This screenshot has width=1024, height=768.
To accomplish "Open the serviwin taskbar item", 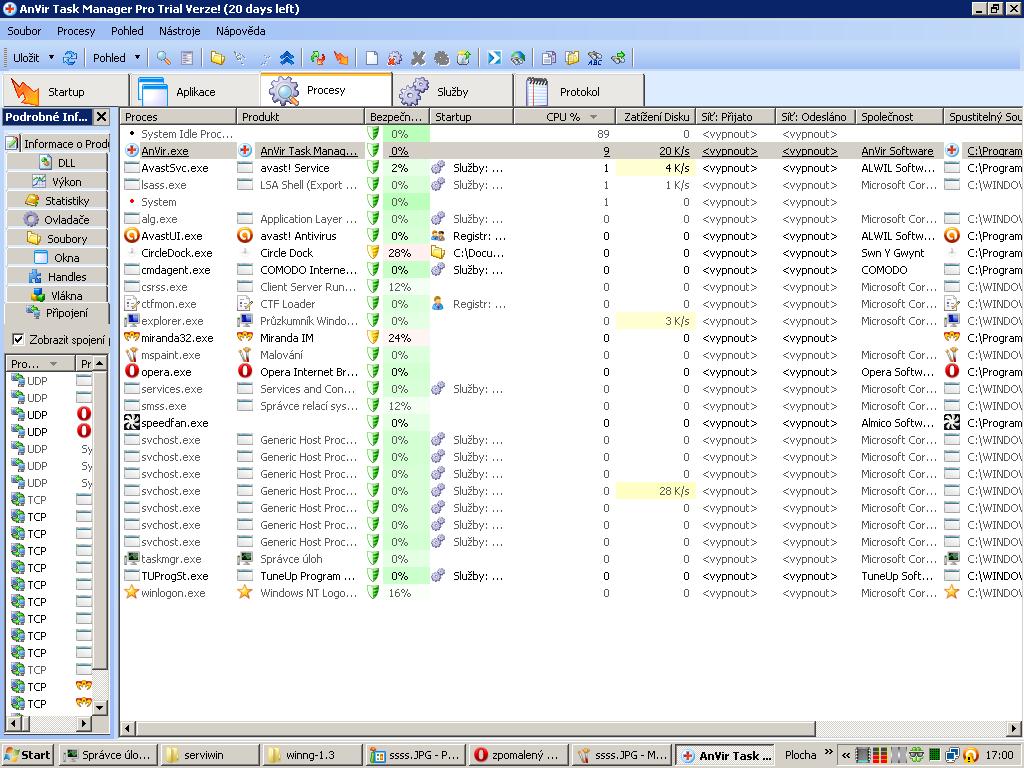I will point(211,755).
